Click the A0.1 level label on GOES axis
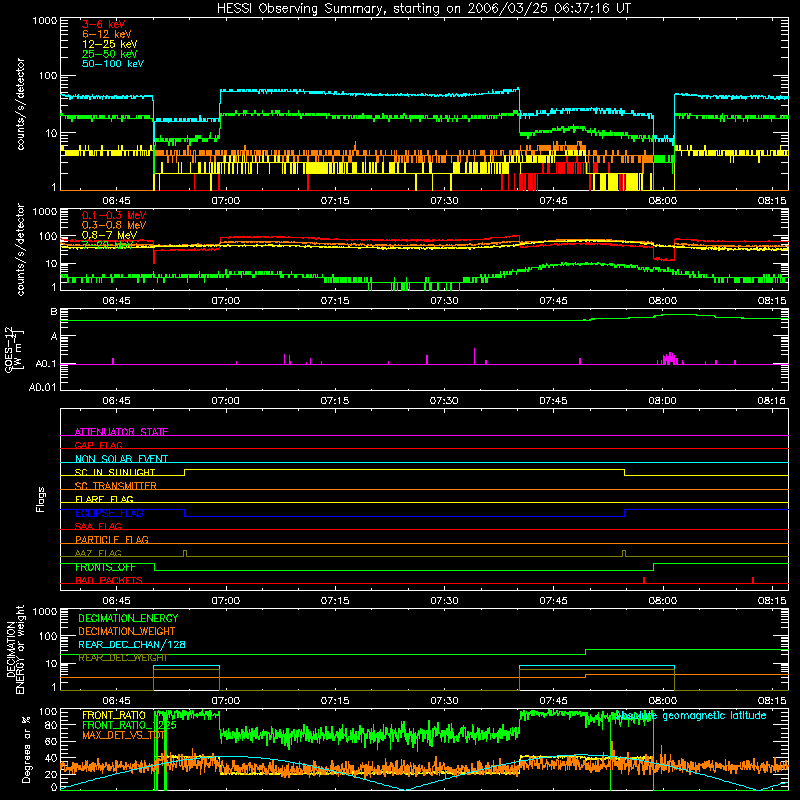The height and width of the screenshot is (800, 800). (46, 364)
